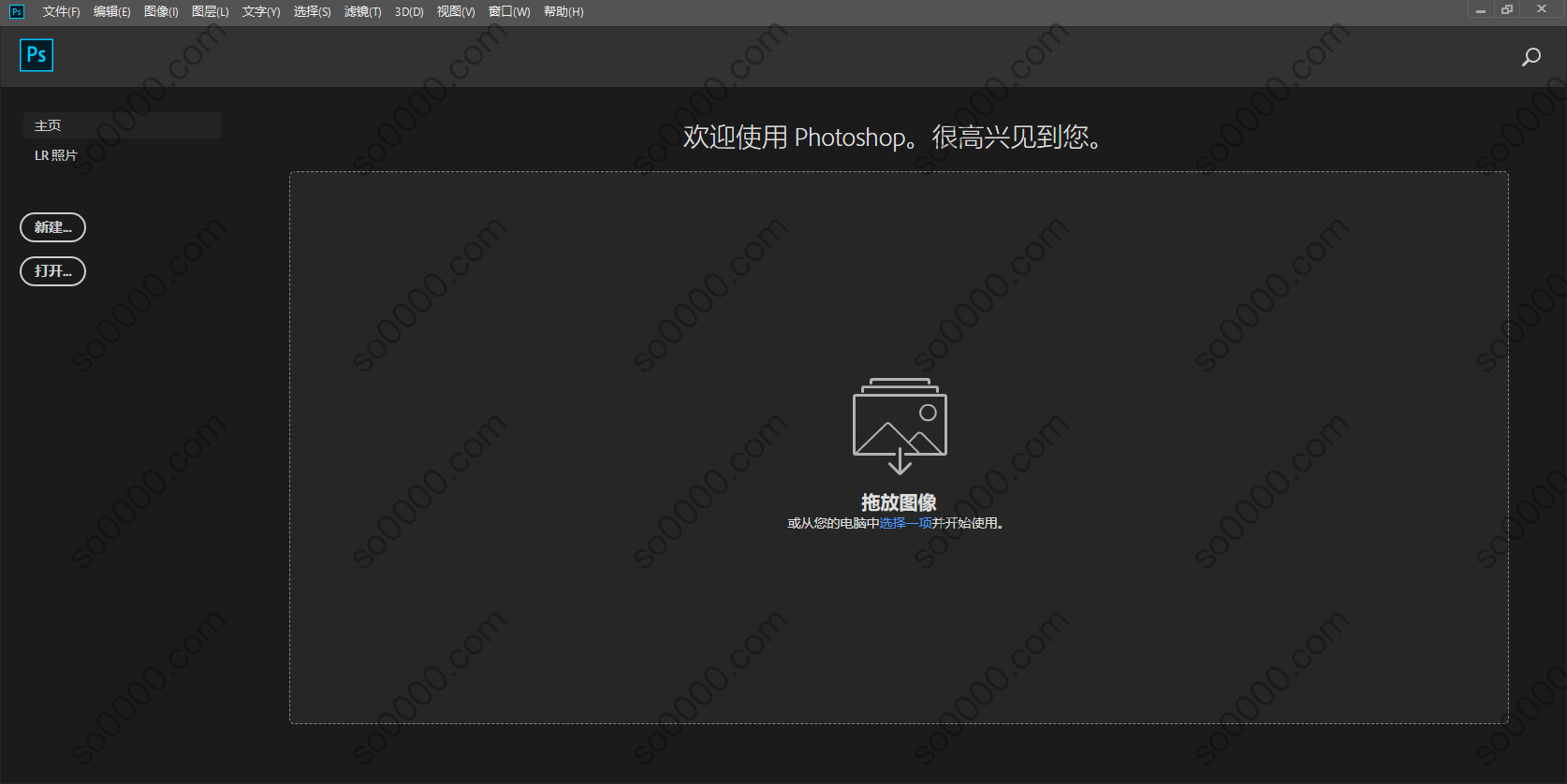This screenshot has width=1567, height=784.
Task: Open the 编辑(E) menu
Action: 111,12
